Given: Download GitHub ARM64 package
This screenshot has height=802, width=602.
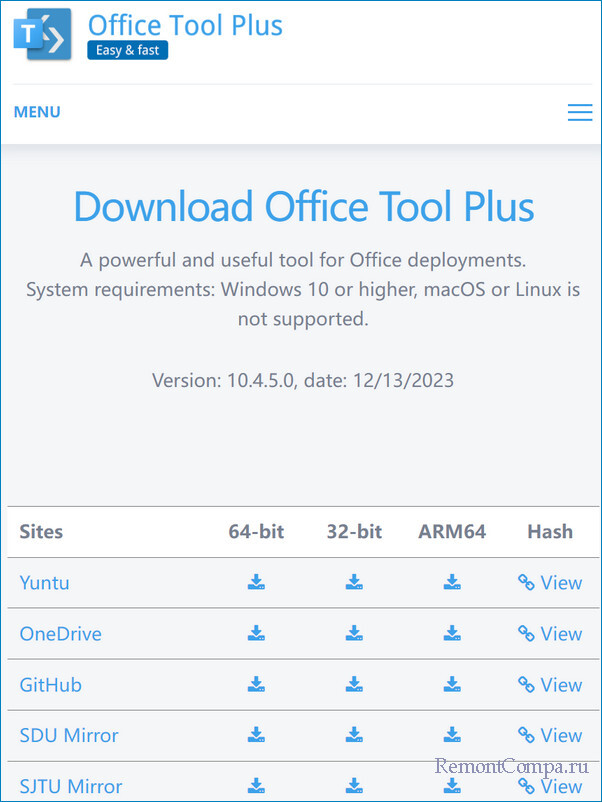Looking at the screenshot, I should click(x=452, y=684).
